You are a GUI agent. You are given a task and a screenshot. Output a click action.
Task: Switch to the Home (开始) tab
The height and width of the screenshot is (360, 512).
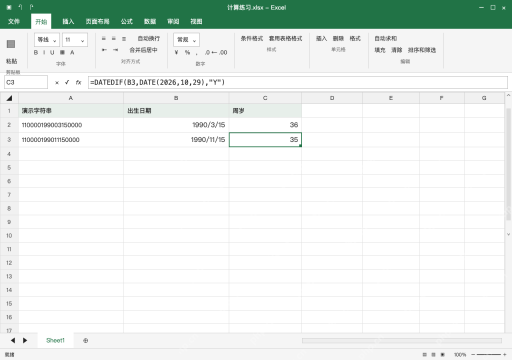pos(41,22)
